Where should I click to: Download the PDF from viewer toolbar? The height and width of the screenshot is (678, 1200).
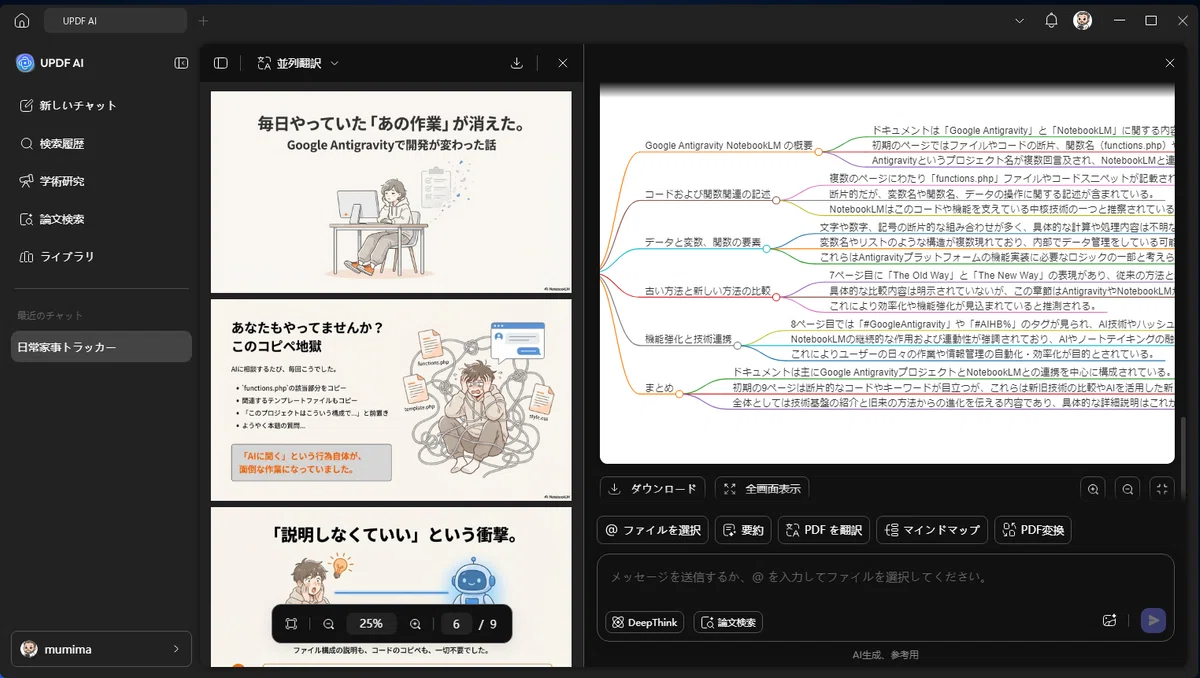(x=517, y=63)
